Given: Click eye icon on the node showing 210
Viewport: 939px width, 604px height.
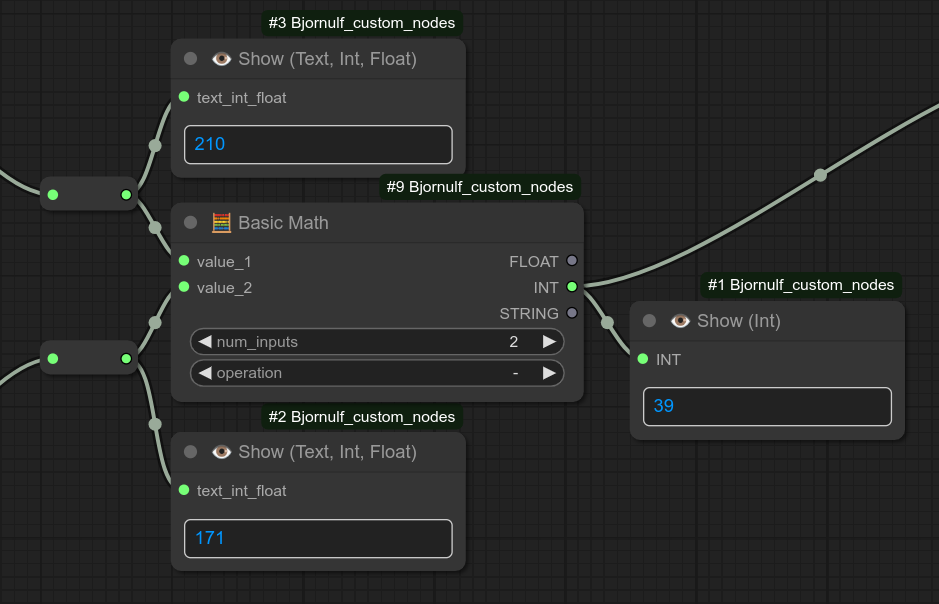Looking at the screenshot, I should click(x=221, y=59).
